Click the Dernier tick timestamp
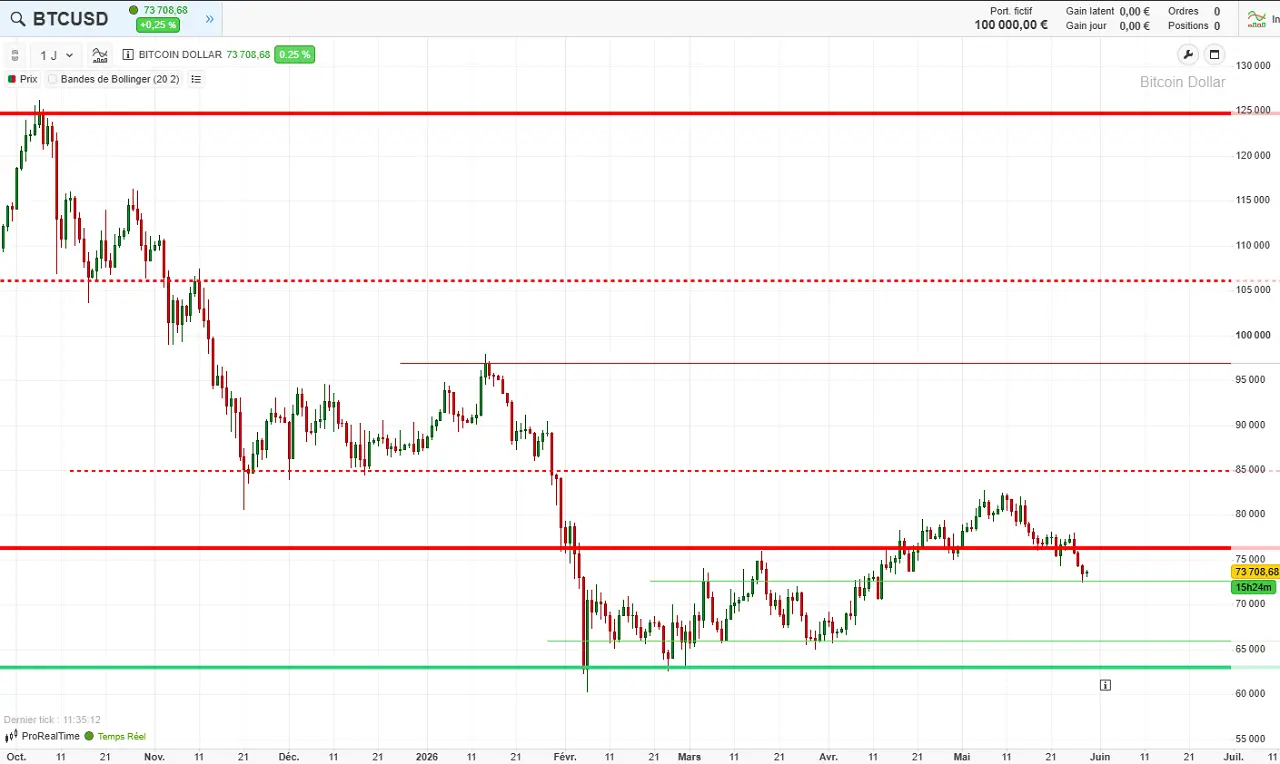 [x=52, y=719]
